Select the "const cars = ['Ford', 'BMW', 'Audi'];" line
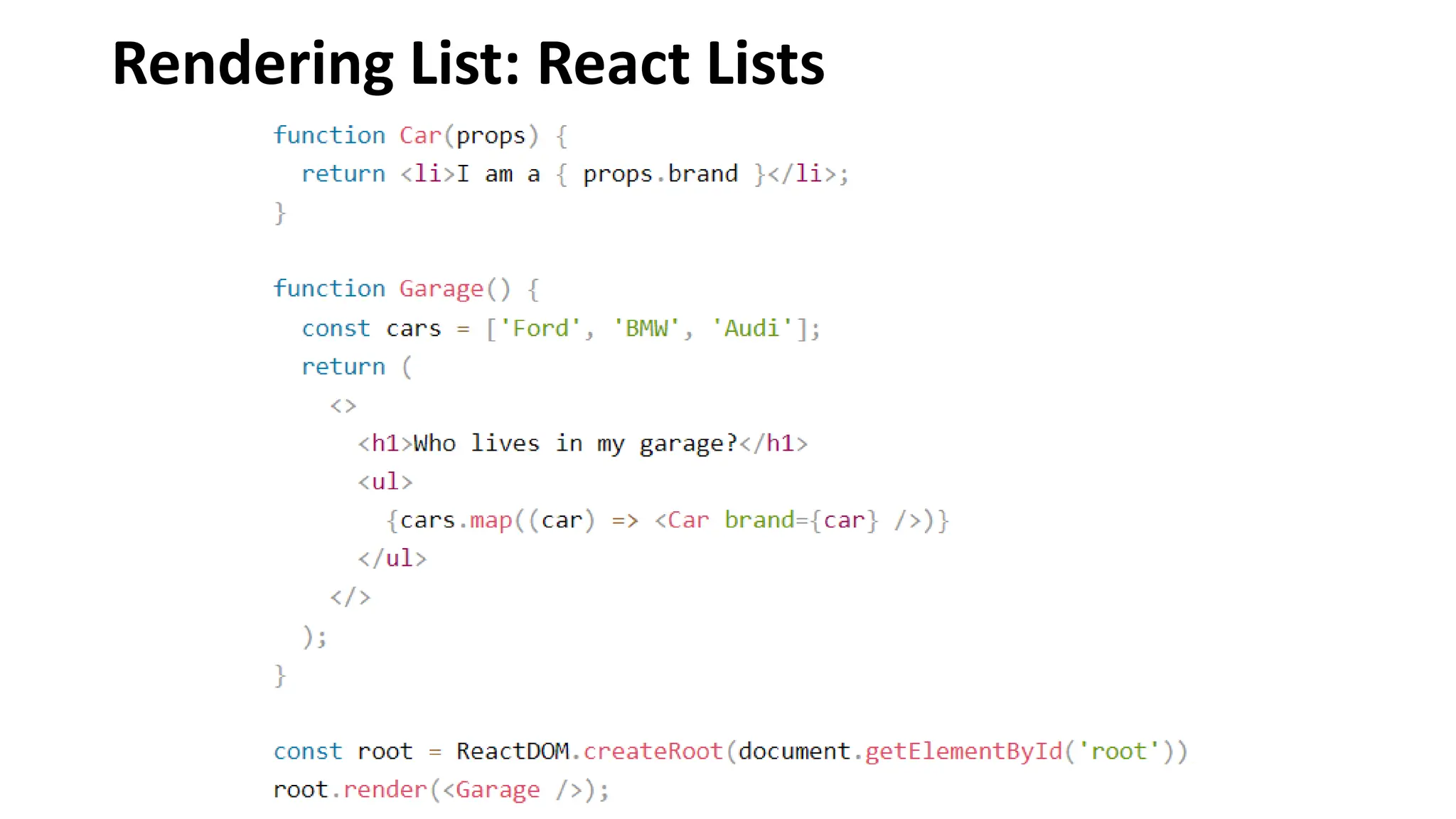Screen dimensions: 1456x819 point(561,328)
